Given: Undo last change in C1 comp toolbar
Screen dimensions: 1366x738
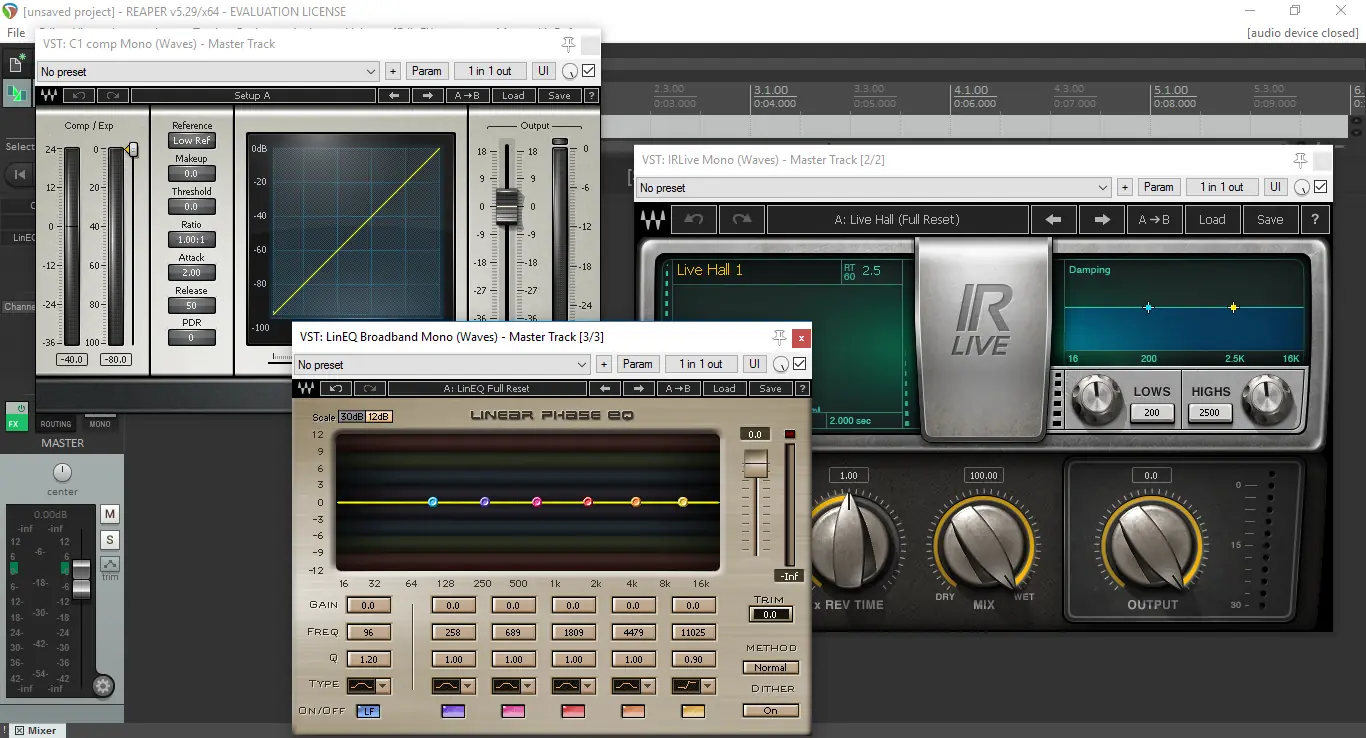Looking at the screenshot, I should point(80,96).
